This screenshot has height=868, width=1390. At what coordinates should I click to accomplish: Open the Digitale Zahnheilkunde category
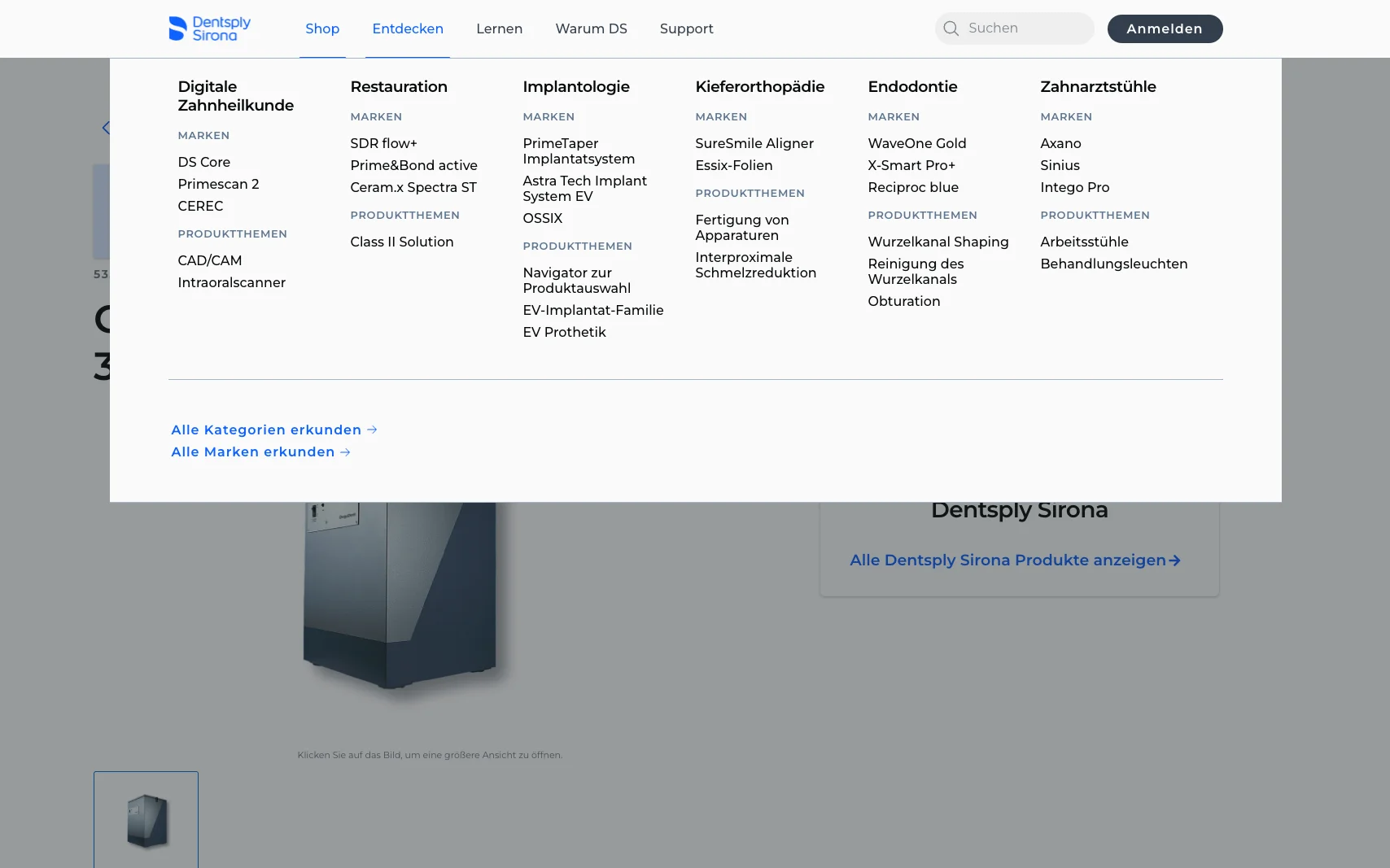236,96
